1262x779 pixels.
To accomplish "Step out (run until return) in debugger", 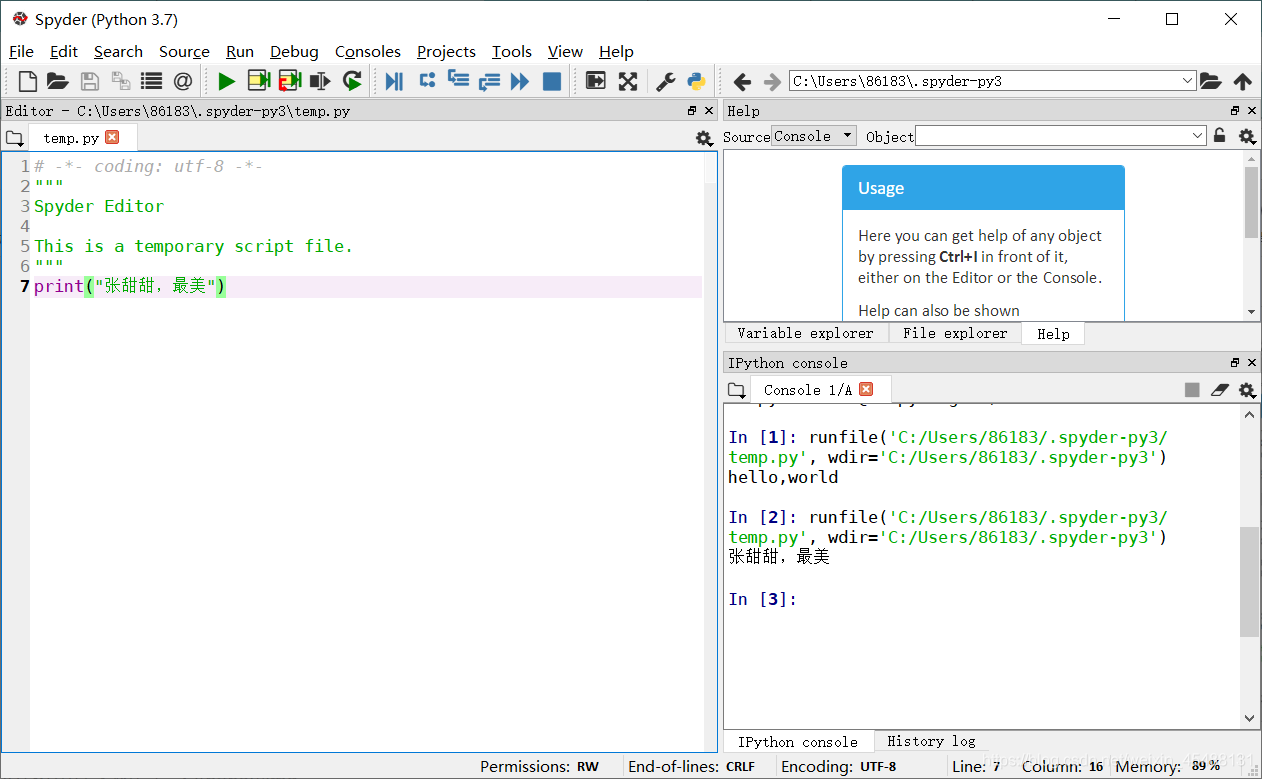I will pyautogui.click(x=489, y=81).
